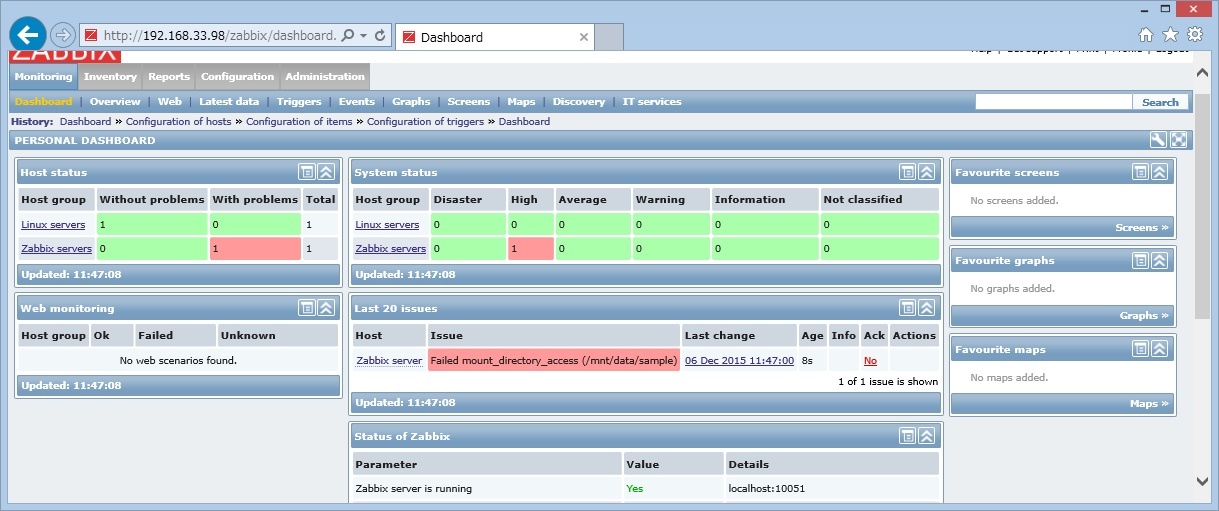Viewport: 1219px width, 511px height.
Task: Open Last 20 issues widget menu icon
Action: tap(907, 308)
